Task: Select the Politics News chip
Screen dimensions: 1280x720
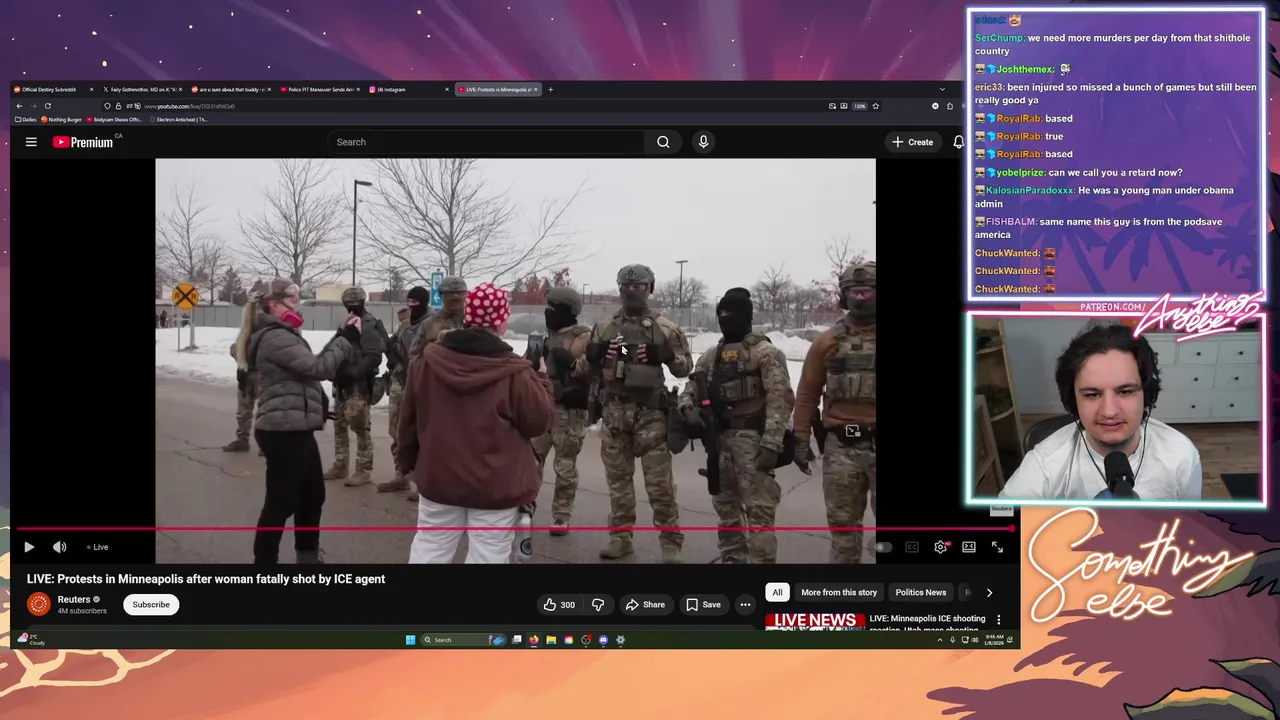Action: pyautogui.click(x=920, y=592)
